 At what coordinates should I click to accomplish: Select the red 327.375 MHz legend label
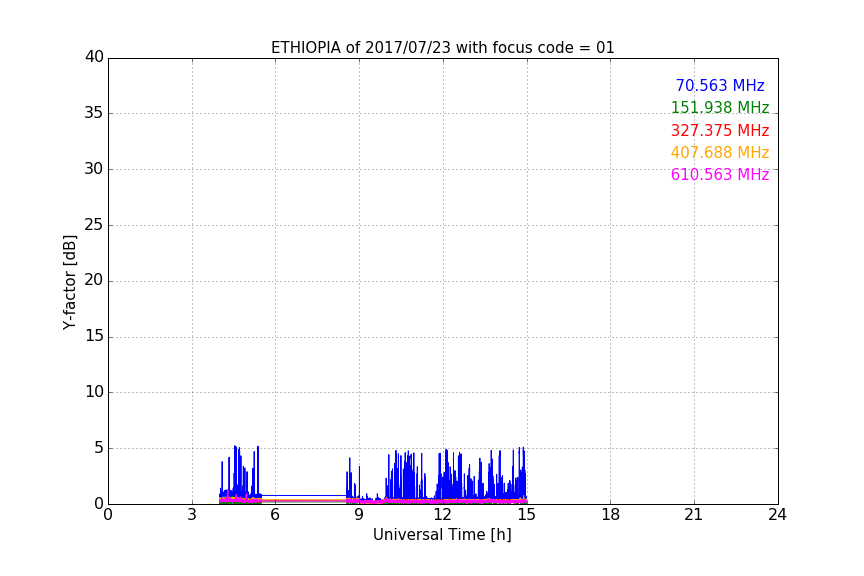720,130
